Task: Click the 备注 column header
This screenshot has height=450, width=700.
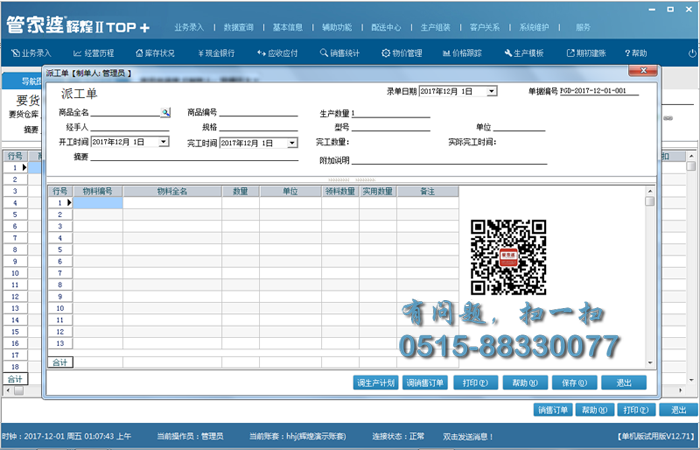Action: click(x=428, y=191)
